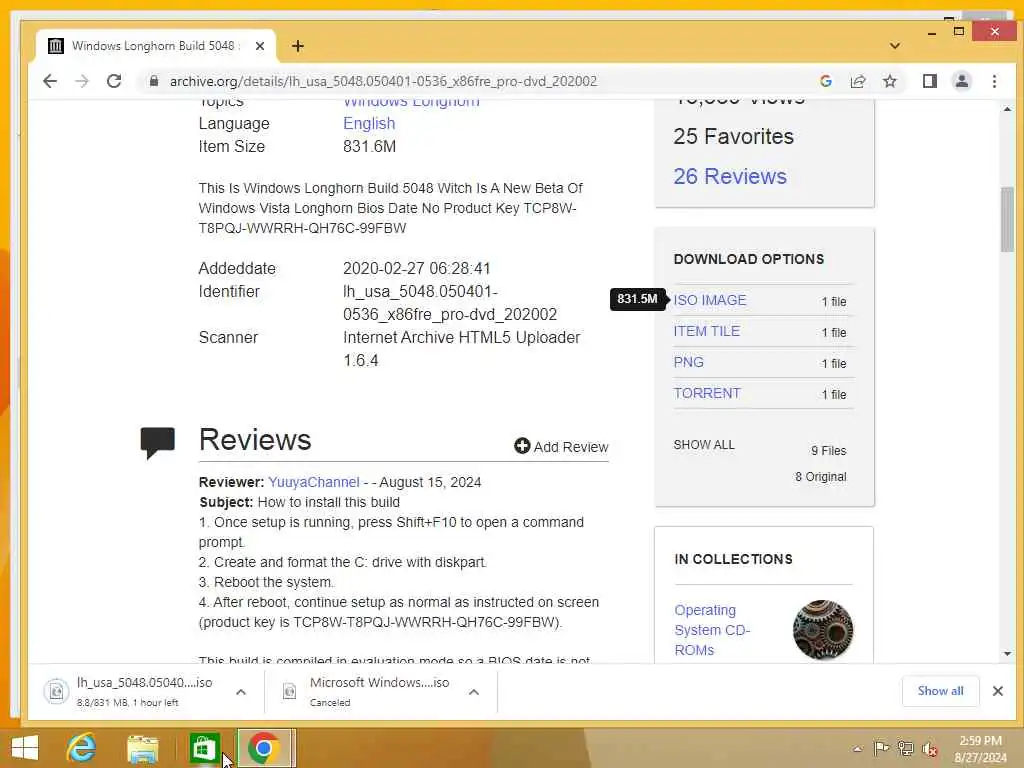Close the downloads bar

[x=997, y=691]
